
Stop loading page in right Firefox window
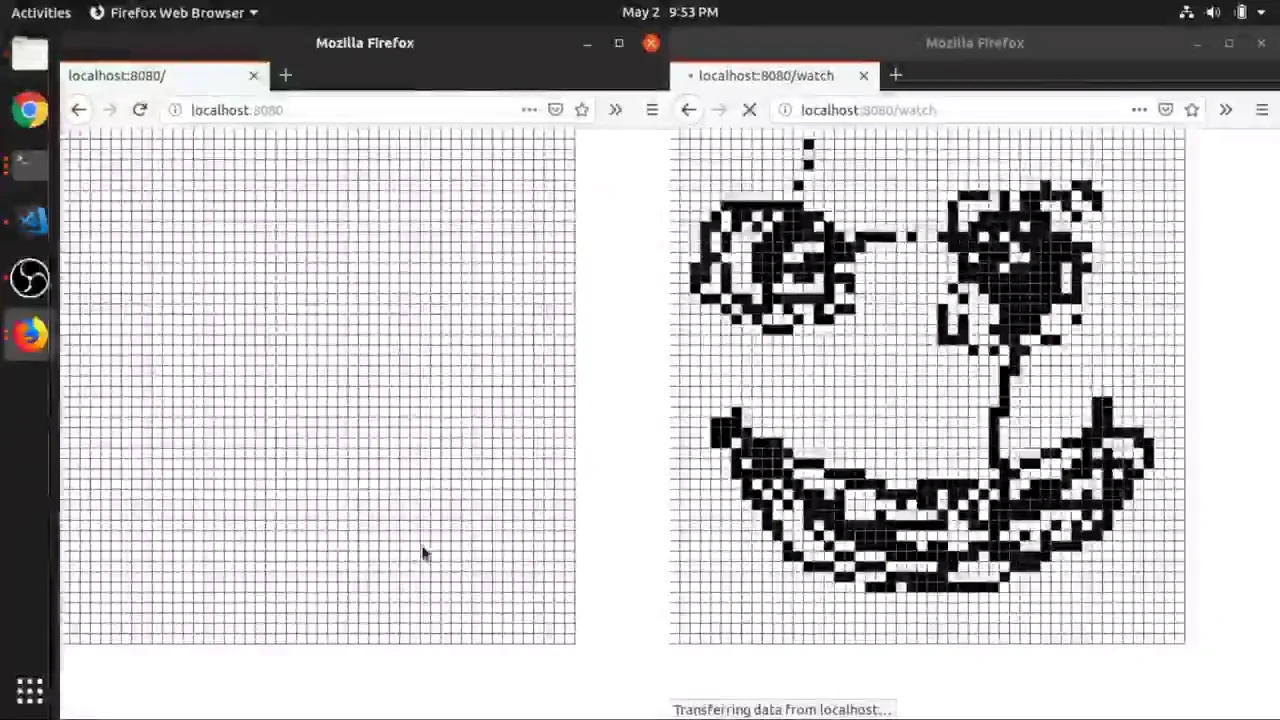click(x=749, y=110)
